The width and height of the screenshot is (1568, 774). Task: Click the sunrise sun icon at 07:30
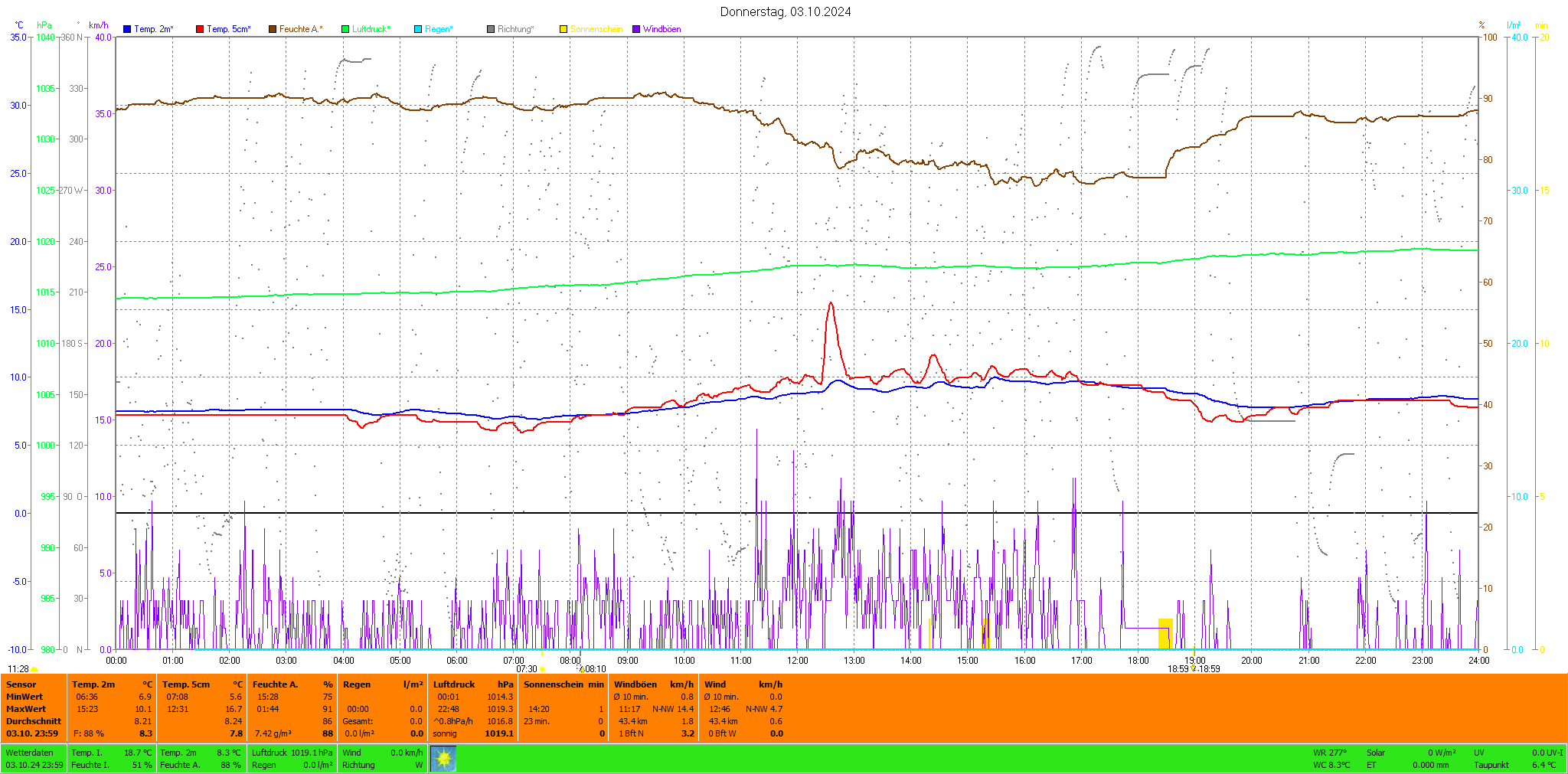coord(543,669)
